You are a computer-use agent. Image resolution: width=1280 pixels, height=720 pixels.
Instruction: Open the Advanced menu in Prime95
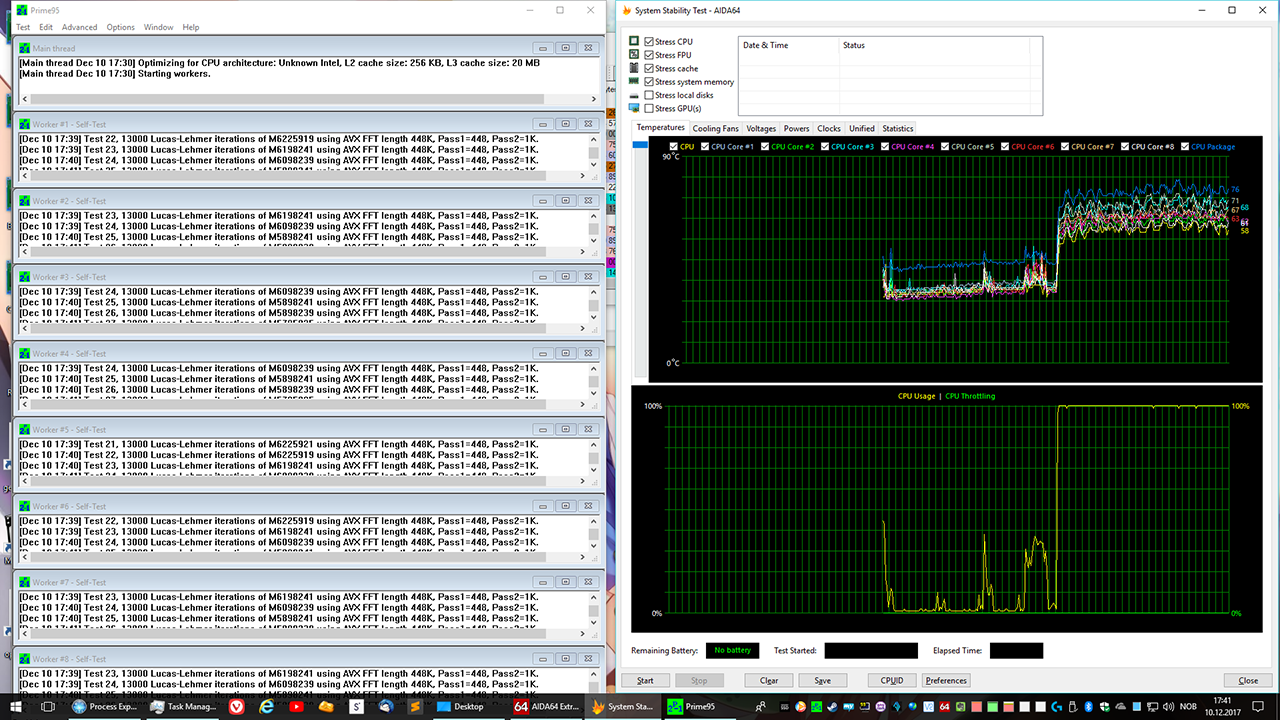tap(80, 27)
